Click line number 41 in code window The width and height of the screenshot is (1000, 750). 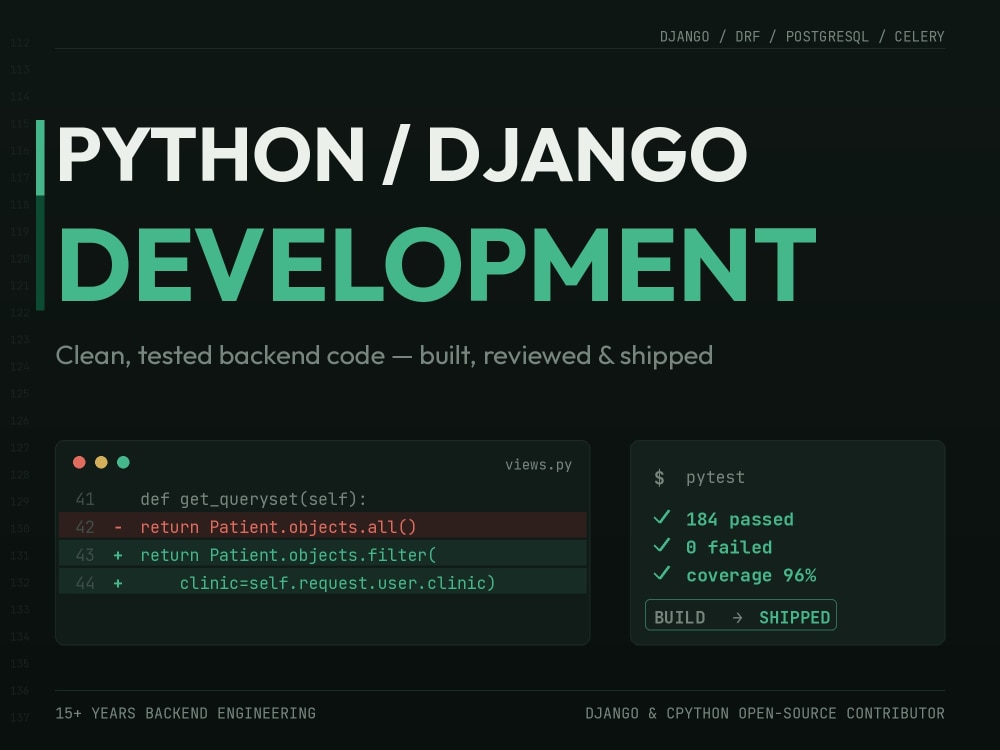coord(85,499)
